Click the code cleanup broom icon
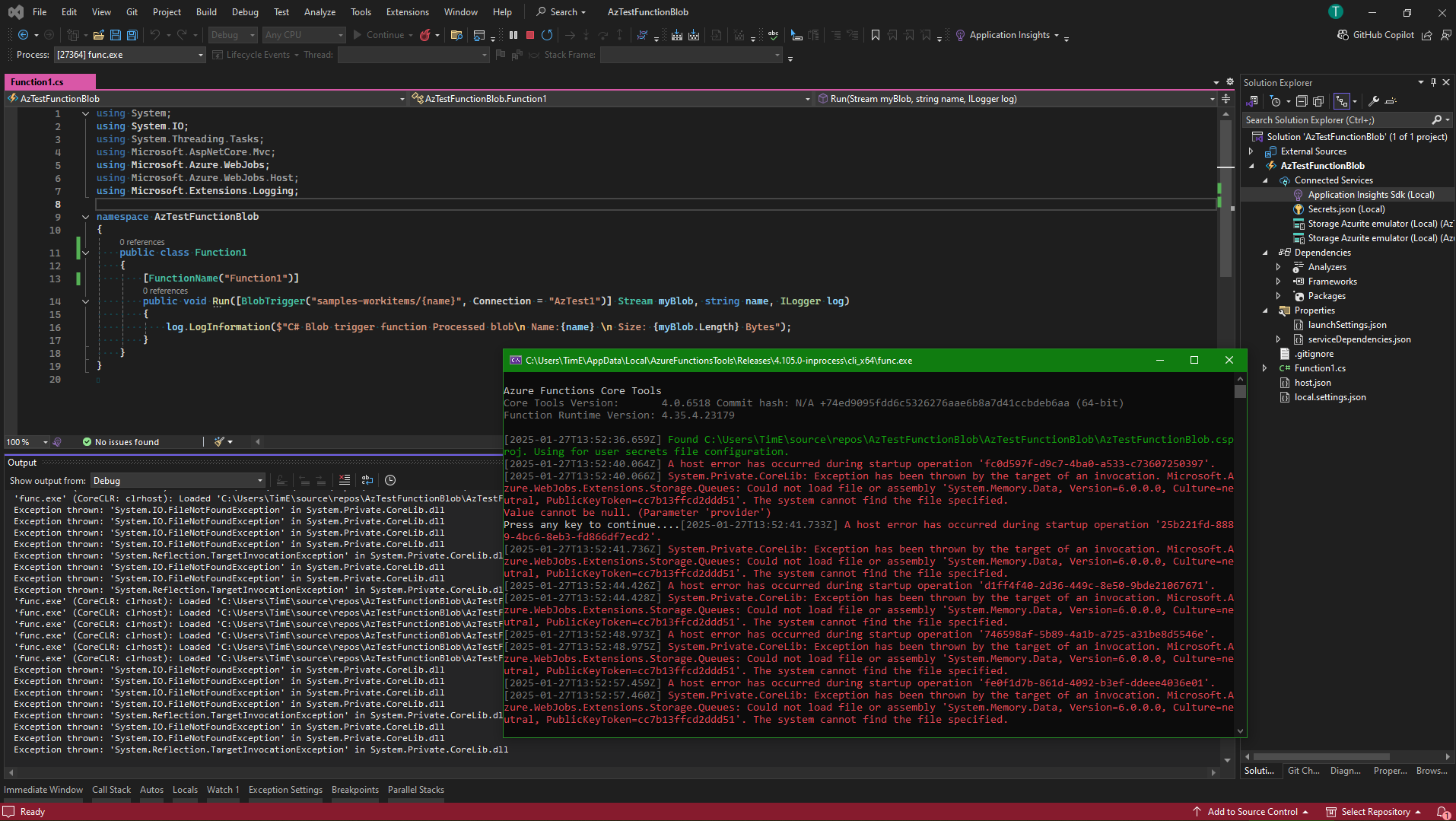 (x=220, y=442)
